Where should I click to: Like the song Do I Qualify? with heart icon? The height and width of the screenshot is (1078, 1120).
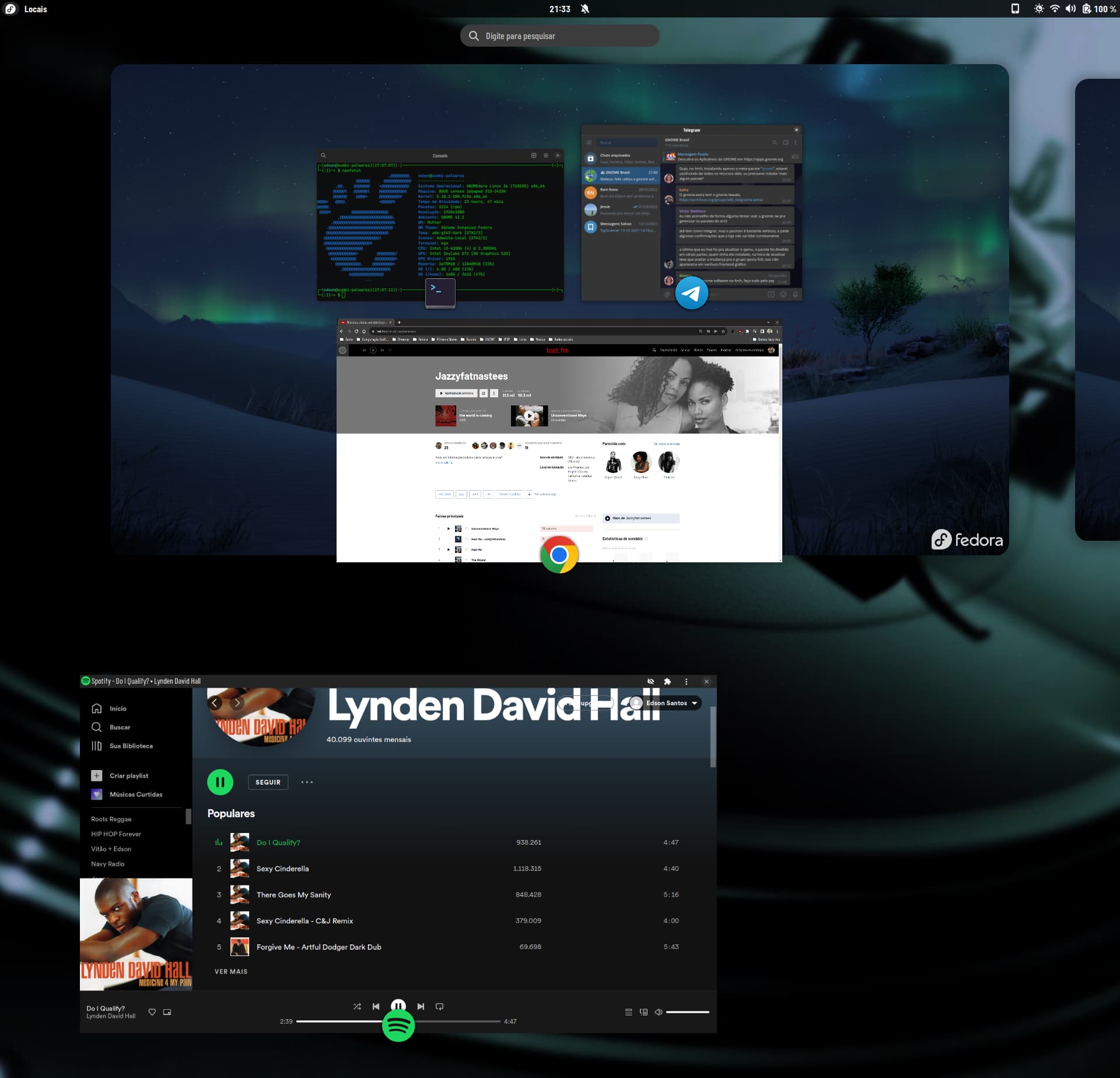pyautogui.click(x=152, y=1012)
